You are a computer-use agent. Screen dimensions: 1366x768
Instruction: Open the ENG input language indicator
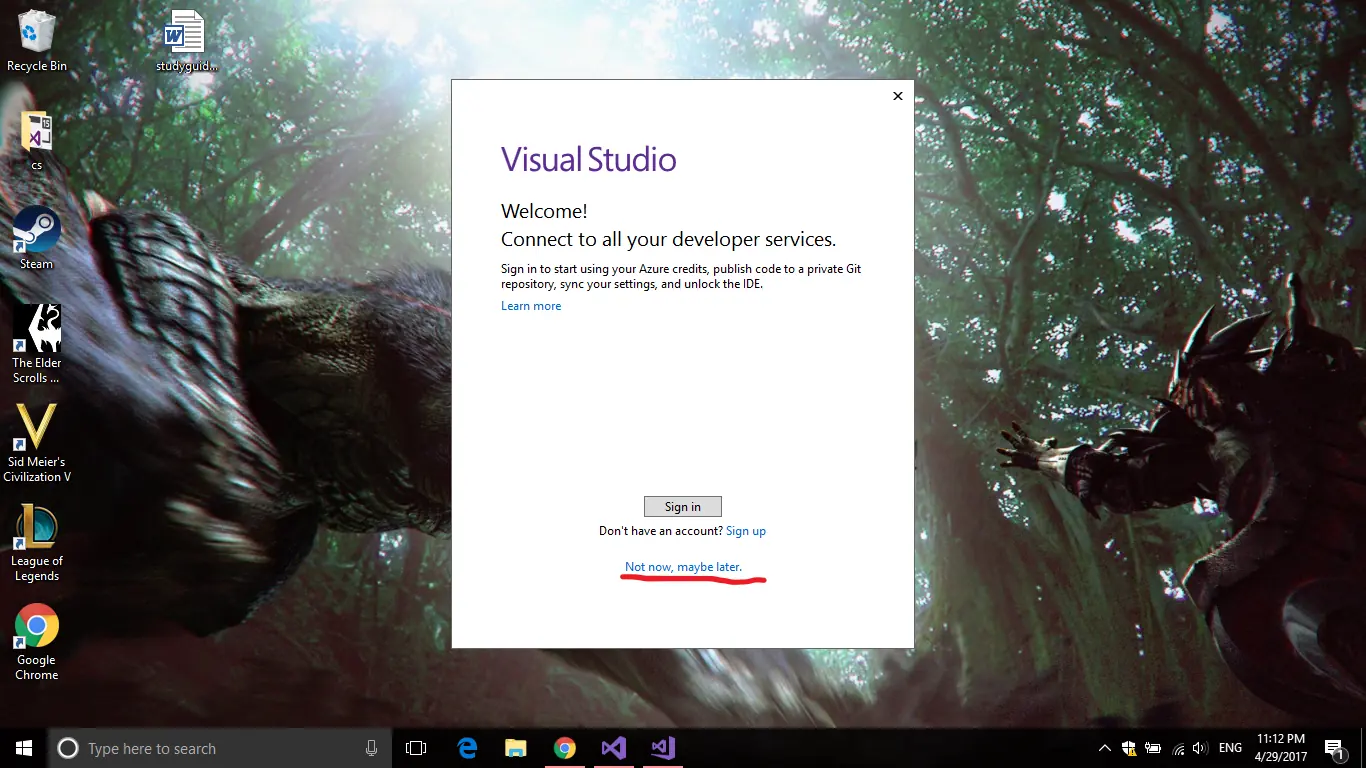coord(1230,748)
